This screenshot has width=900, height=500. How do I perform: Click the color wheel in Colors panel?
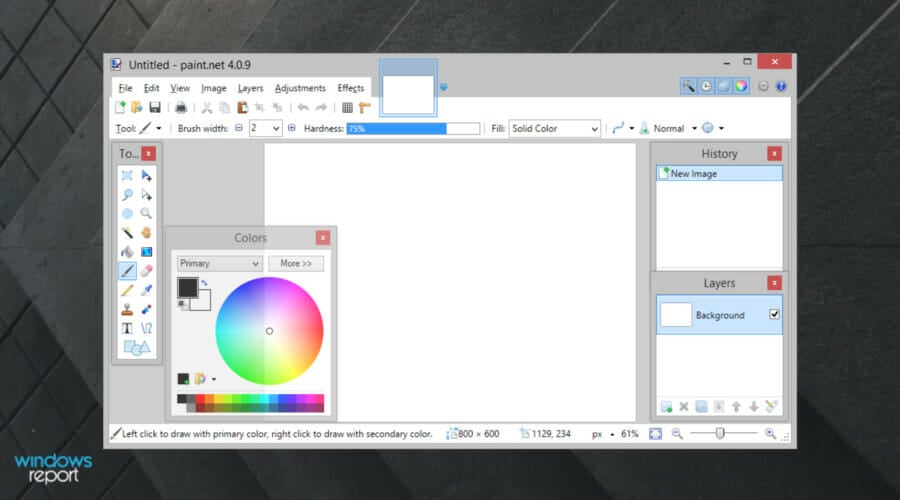point(269,331)
